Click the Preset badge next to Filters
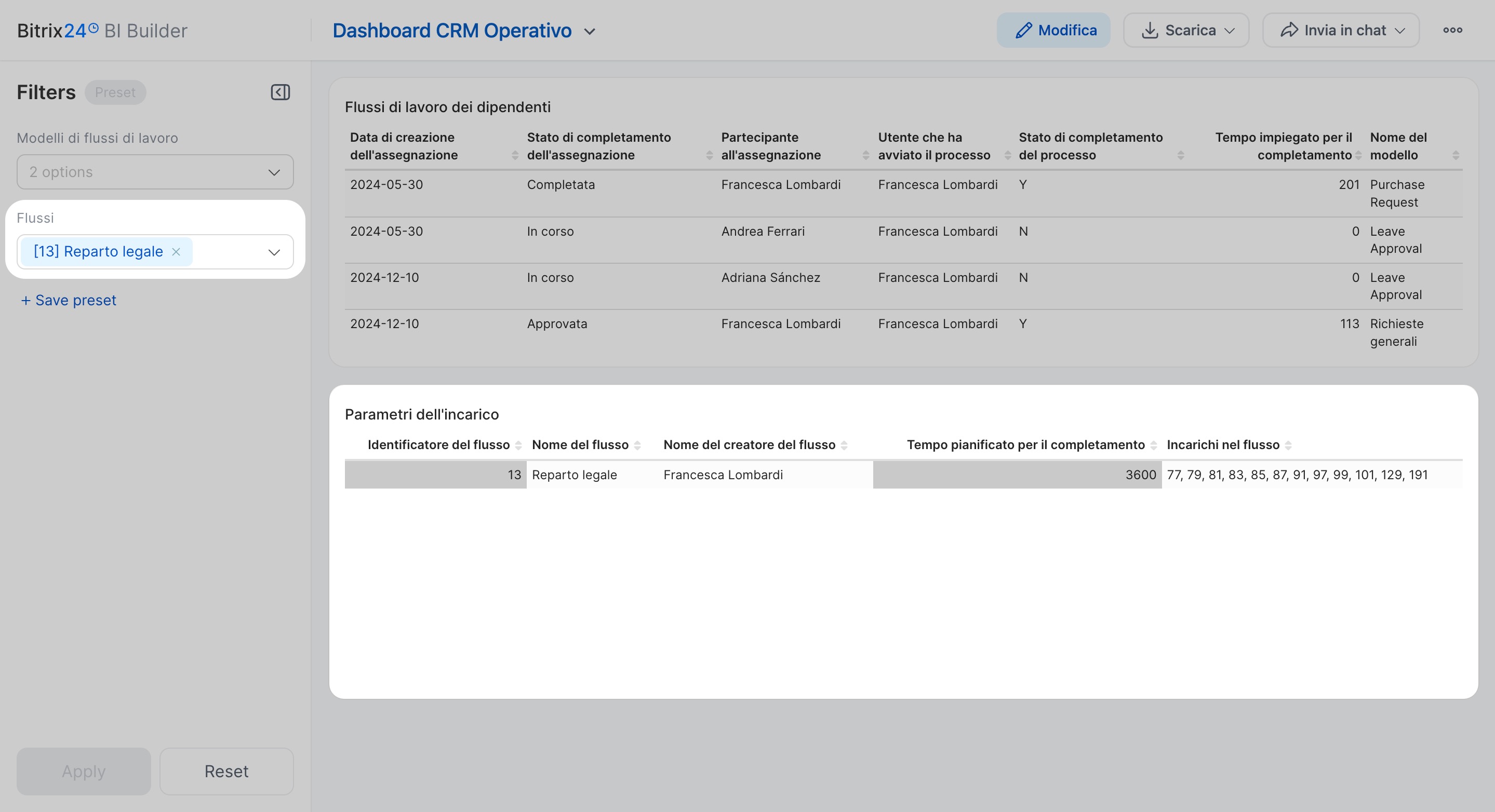 pyautogui.click(x=115, y=92)
